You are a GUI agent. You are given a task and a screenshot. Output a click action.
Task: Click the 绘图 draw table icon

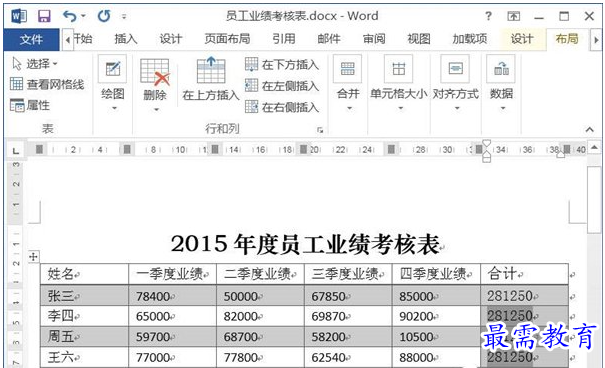(x=113, y=69)
